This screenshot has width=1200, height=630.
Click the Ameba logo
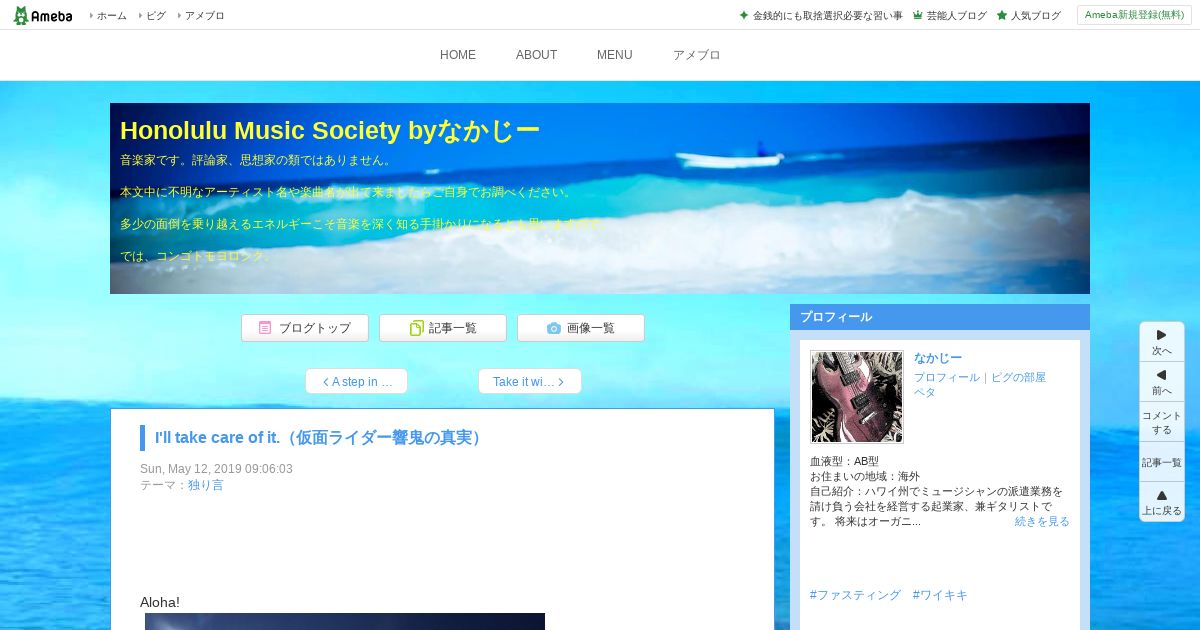pyautogui.click(x=43, y=15)
